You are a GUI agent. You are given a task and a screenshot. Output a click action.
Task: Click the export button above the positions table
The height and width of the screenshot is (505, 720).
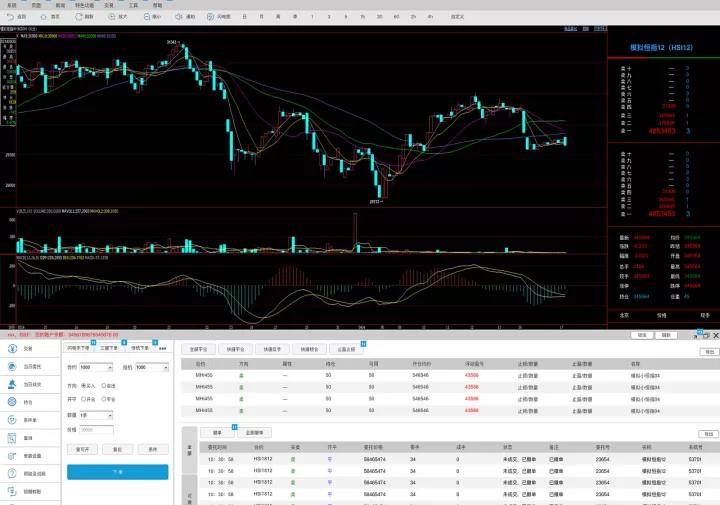coord(709,352)
